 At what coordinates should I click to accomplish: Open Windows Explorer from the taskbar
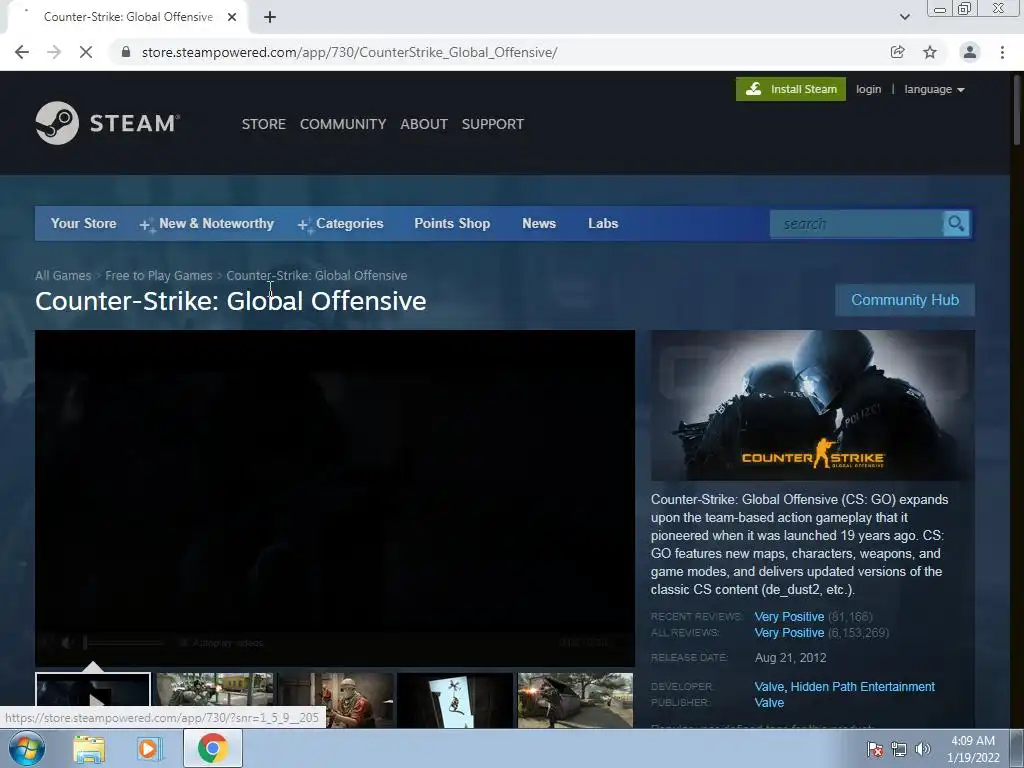tap(89, 749)
